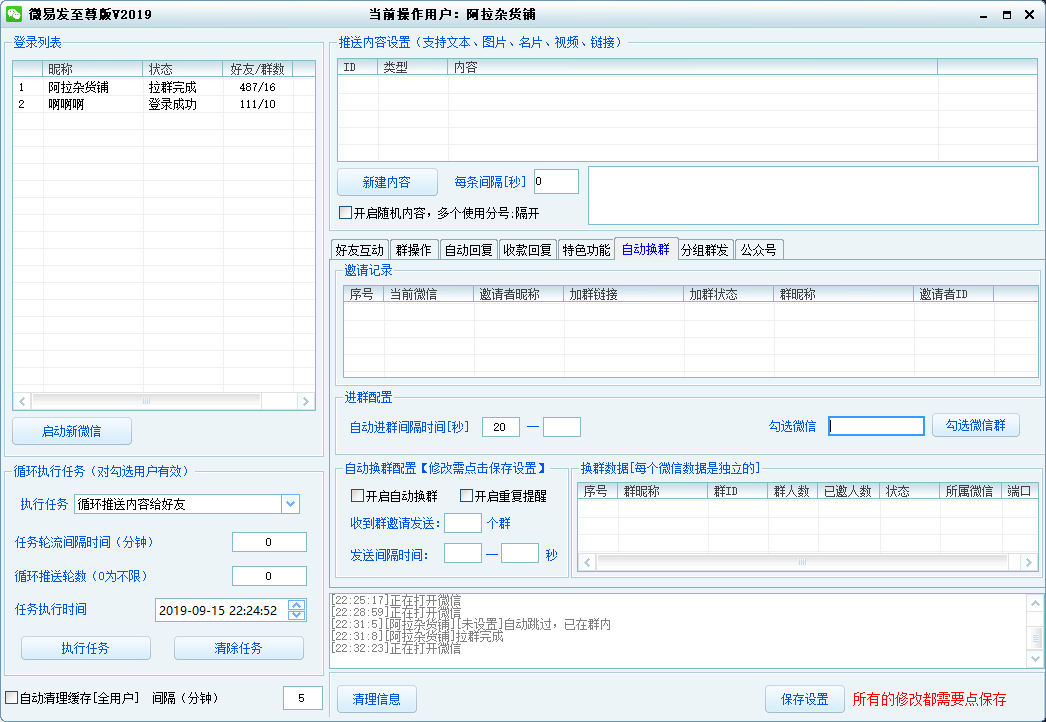Click the 执行任务 button

click(x=85, y=648)
